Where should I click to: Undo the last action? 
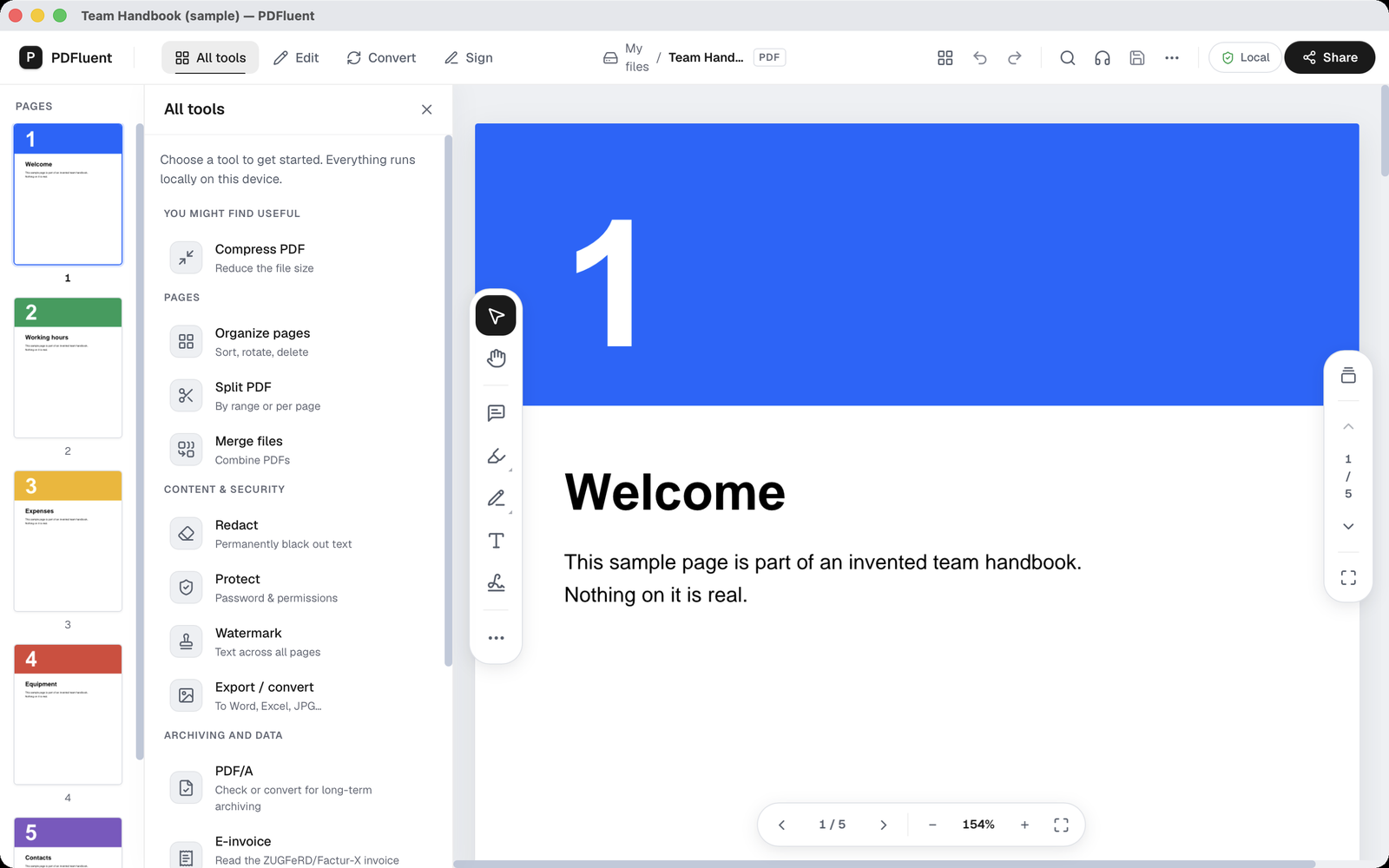pyautogui.click(x=980, y=57)
